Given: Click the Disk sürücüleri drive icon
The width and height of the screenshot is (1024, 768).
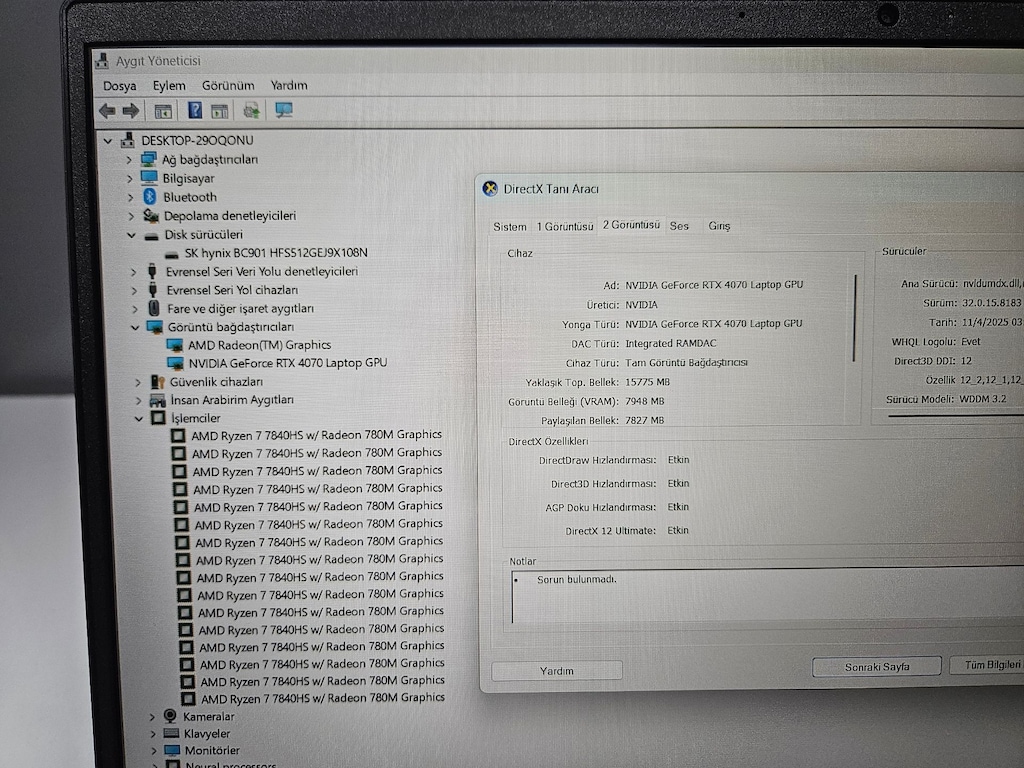Looking at the screenshot, I should tap(152, 235).
